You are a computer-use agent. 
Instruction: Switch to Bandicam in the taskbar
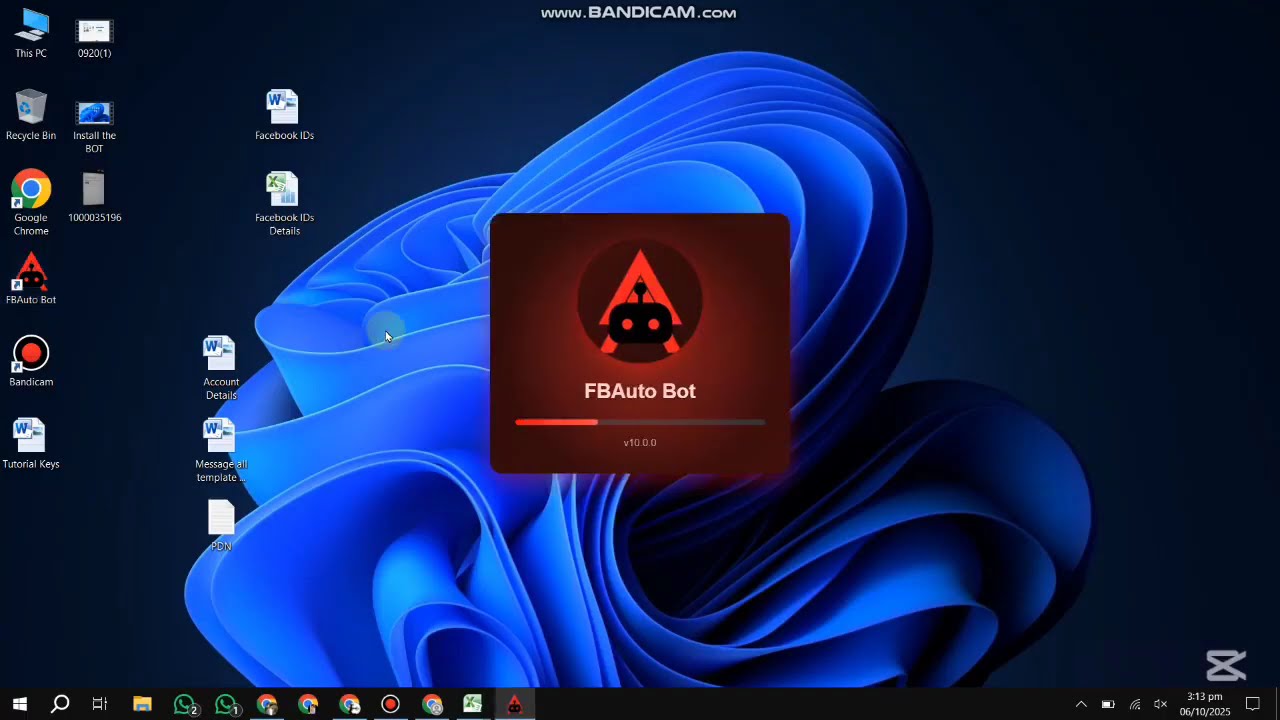(x=390, y=704)
